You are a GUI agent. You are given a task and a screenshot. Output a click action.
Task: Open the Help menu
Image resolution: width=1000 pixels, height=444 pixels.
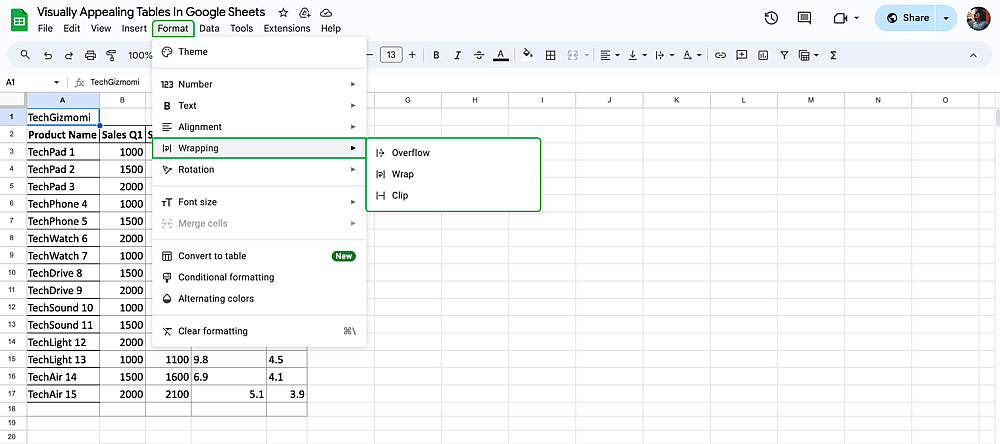click(x=331, y=28)
